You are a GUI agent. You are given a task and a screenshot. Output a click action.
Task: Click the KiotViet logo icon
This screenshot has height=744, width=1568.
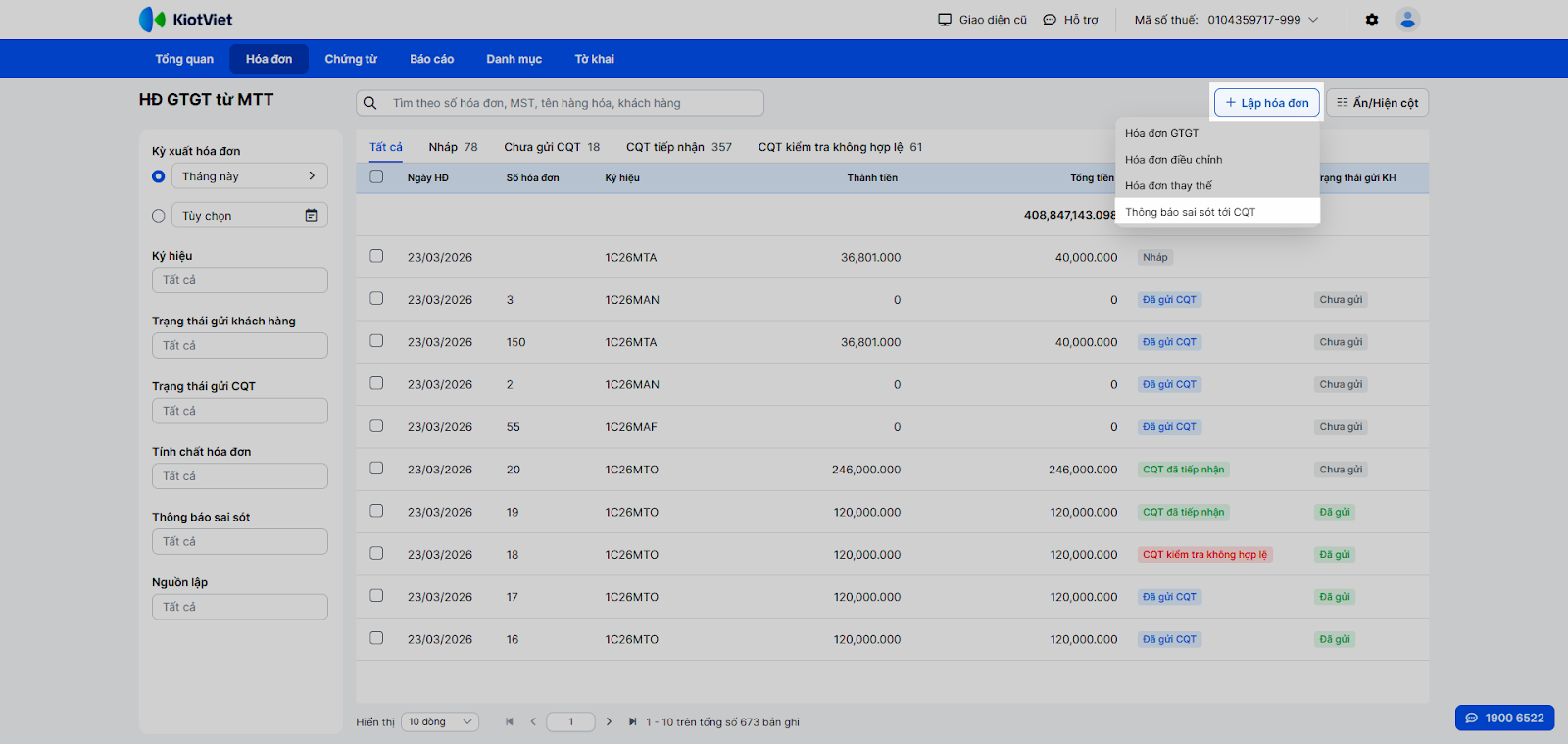coord(152,20)
